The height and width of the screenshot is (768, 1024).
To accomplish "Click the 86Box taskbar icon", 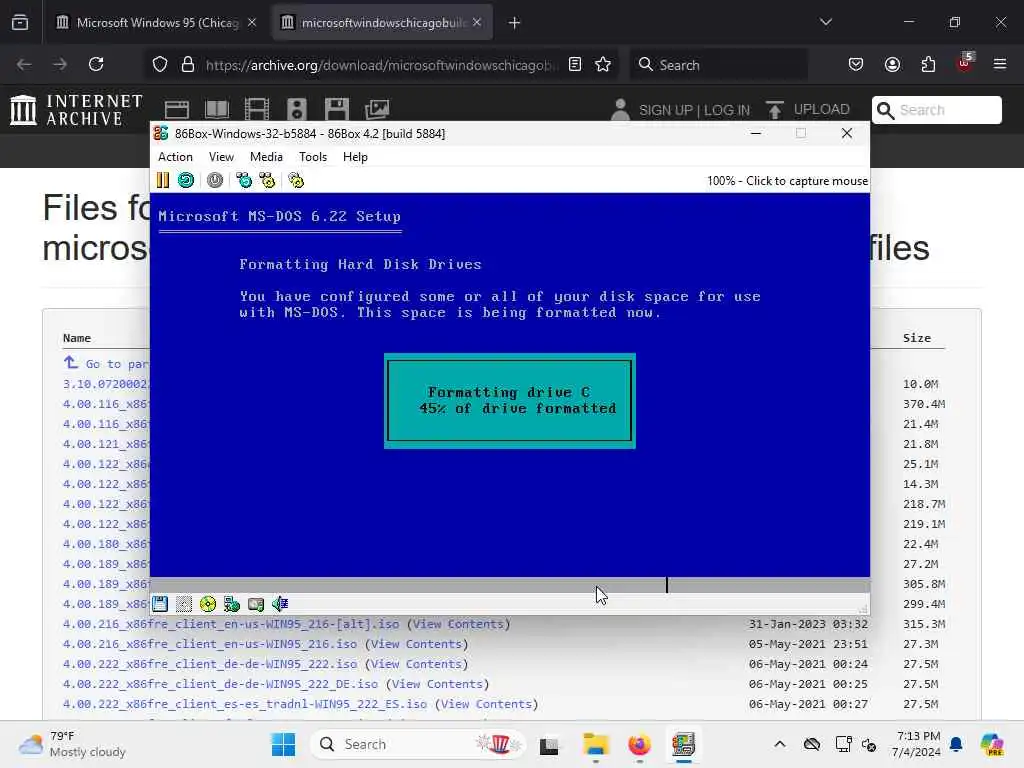I will (683, 744).
